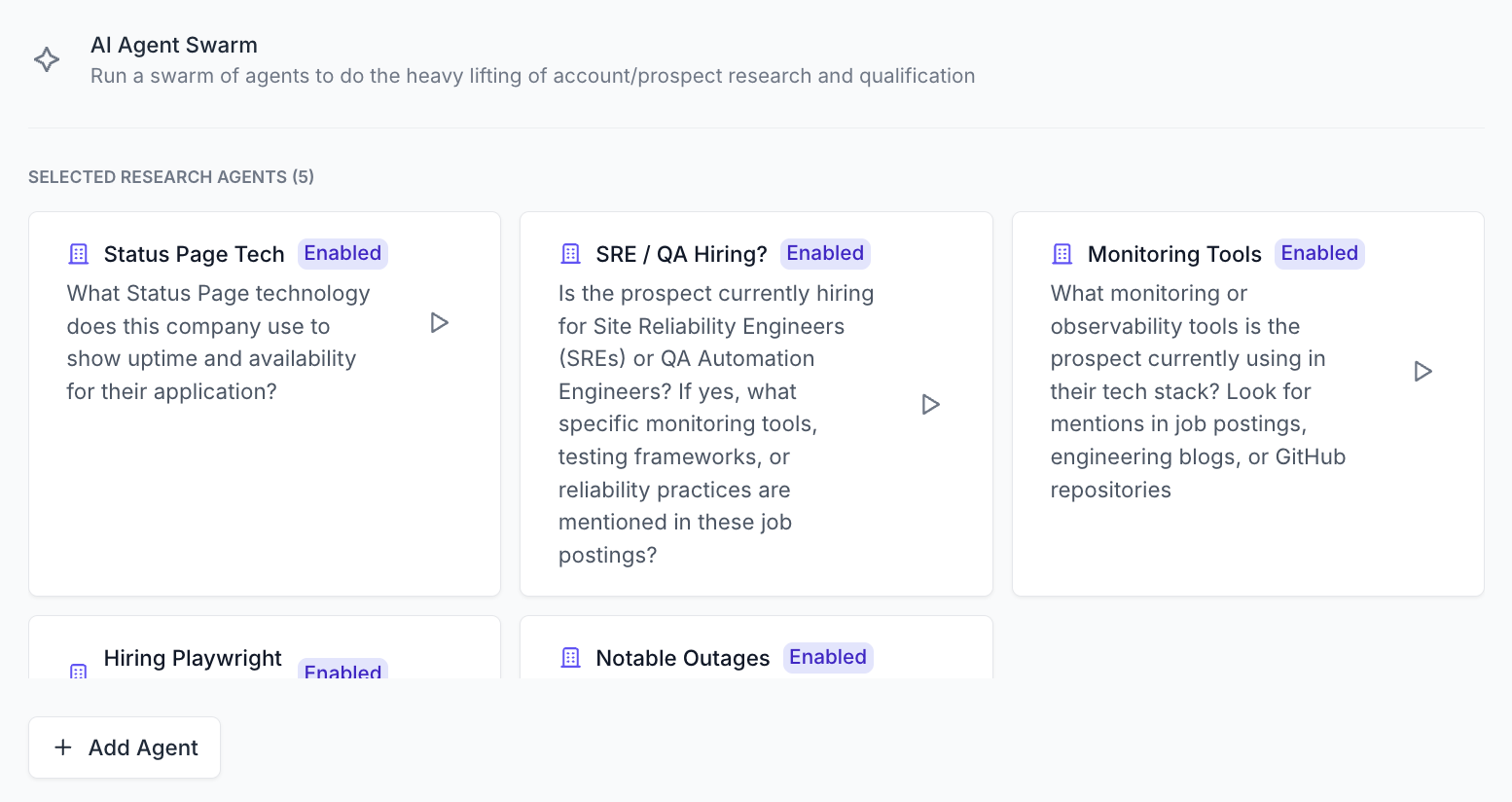The image size is (1512, 802).
Task: Open the Monitoring Tools agent title
Action: [x=1174, y=254]
